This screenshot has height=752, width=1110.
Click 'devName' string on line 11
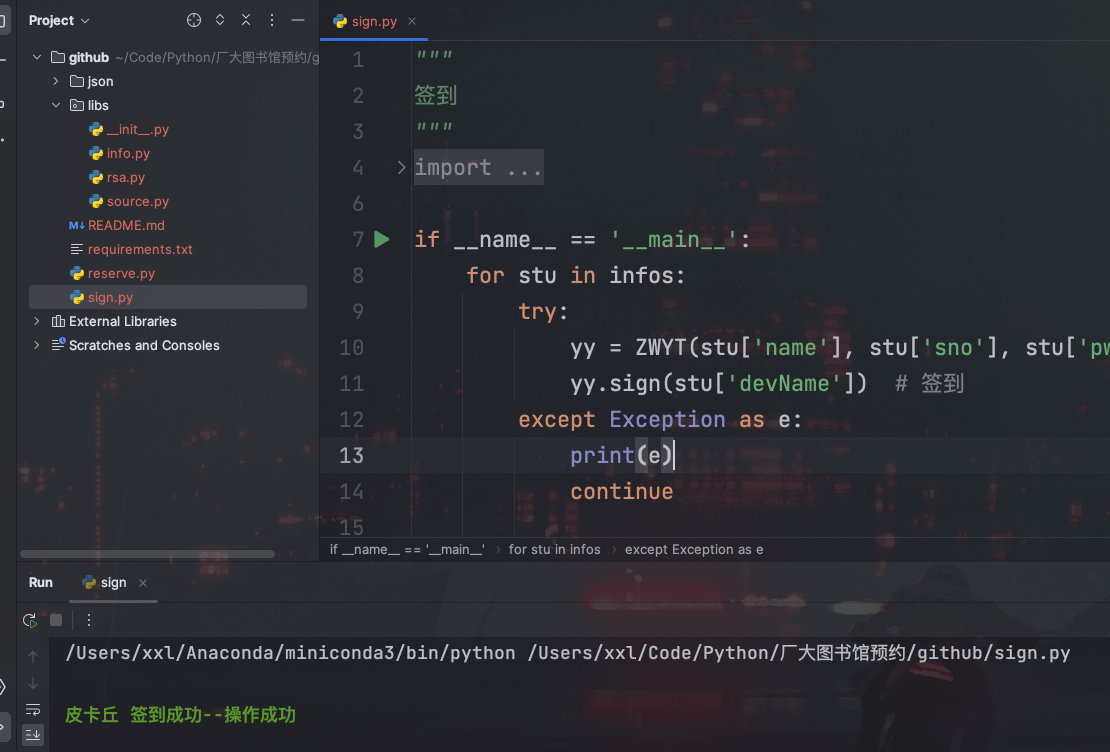coord(789,383)
